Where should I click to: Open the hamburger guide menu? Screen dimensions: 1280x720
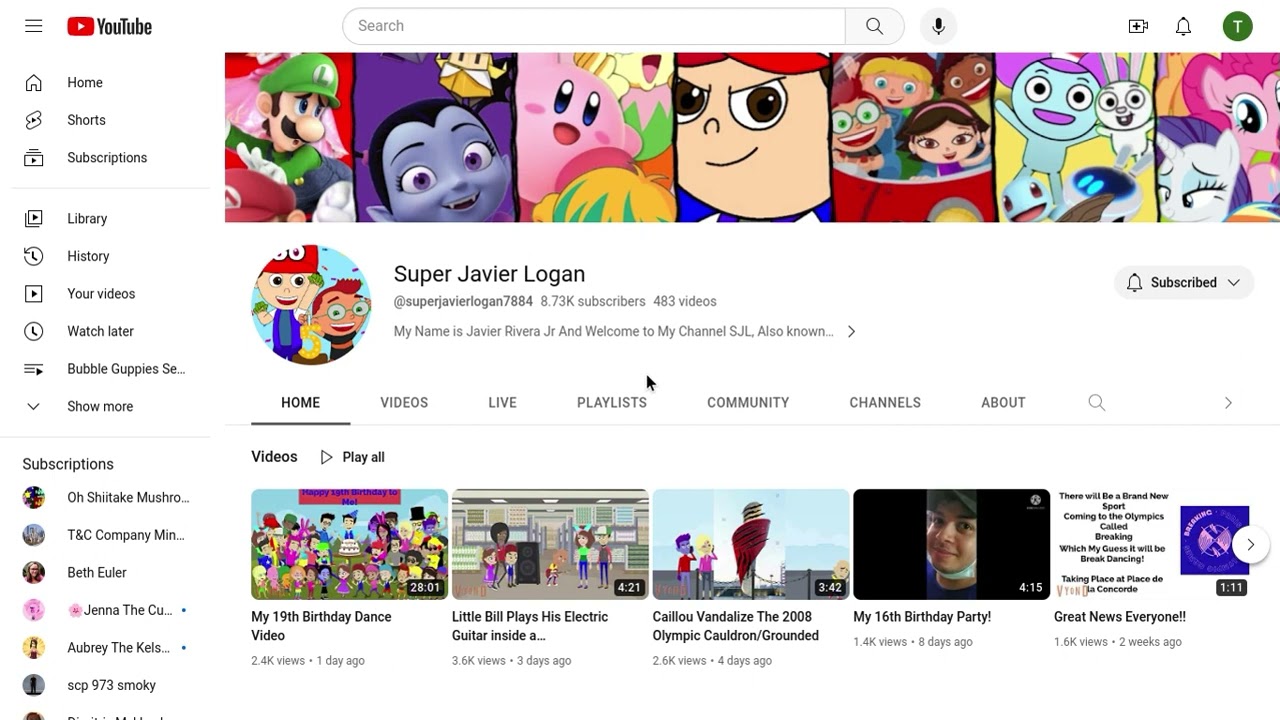click(x=34, y=26)
